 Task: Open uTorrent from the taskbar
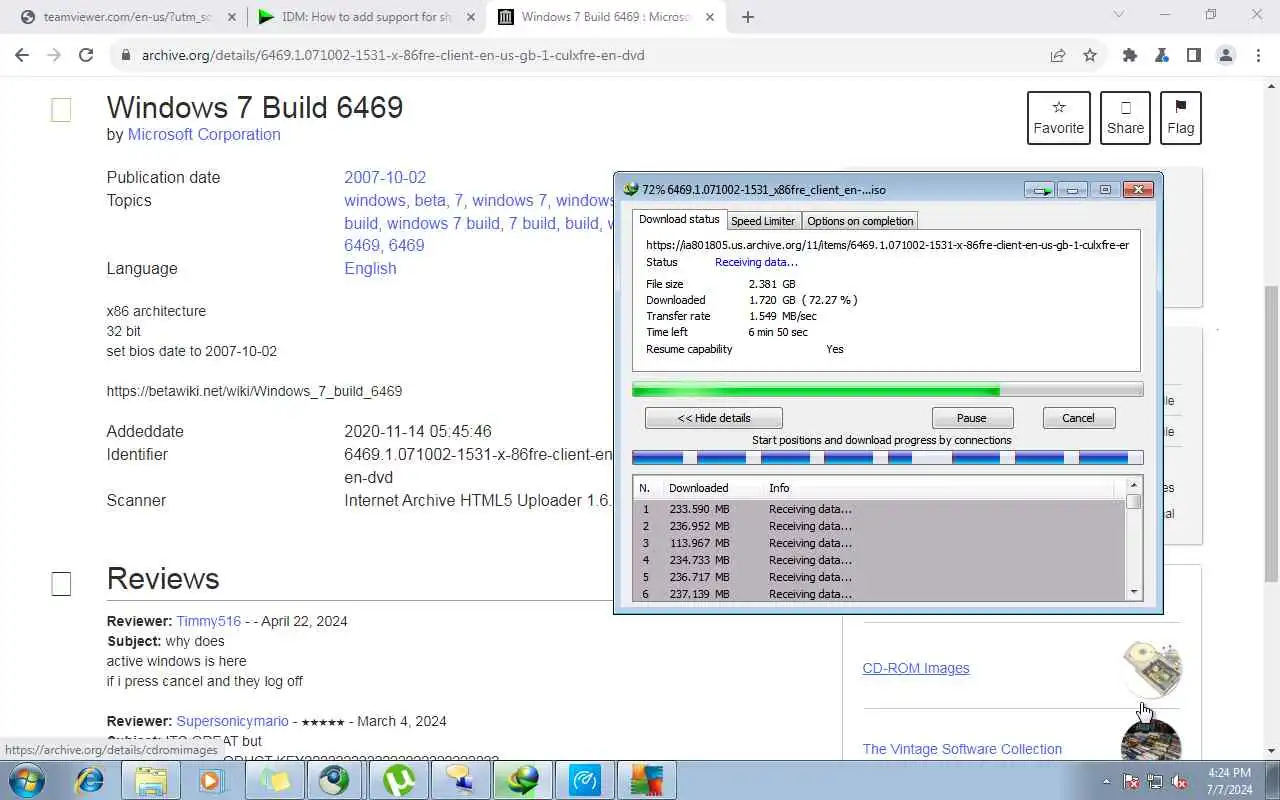(399, 780)
